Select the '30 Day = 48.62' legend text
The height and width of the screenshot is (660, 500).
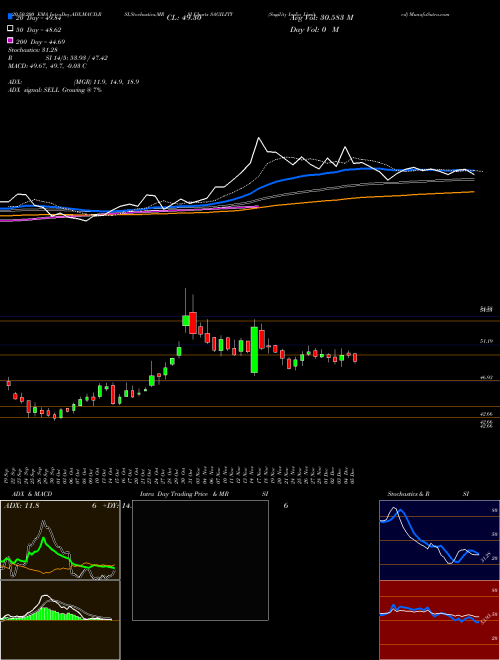point(38,30)
